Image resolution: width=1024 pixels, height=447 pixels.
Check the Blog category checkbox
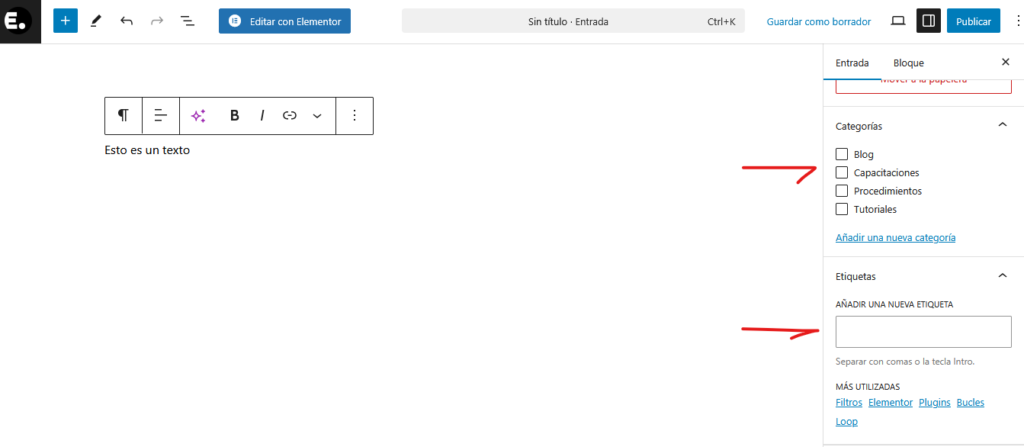coord(842,154)
